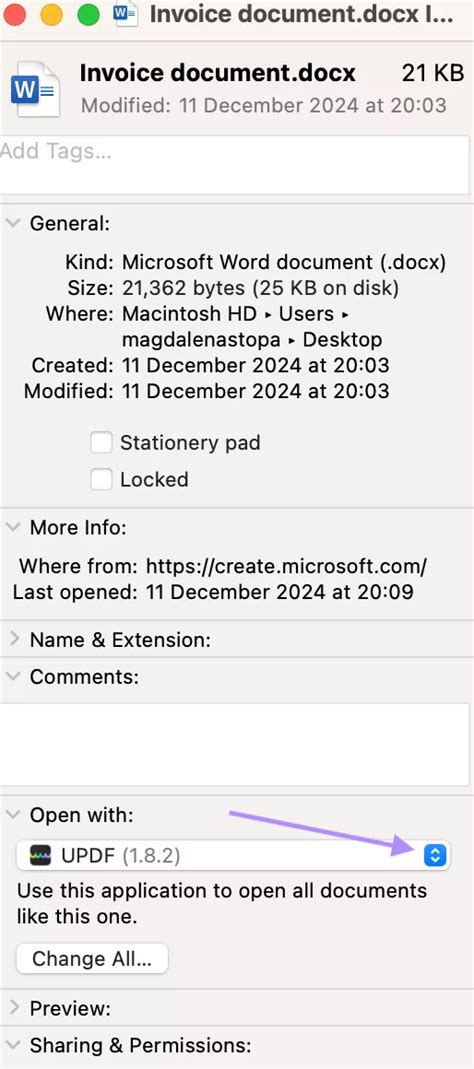
Task: Expand the Preview section
Action: coord(13,1008)
